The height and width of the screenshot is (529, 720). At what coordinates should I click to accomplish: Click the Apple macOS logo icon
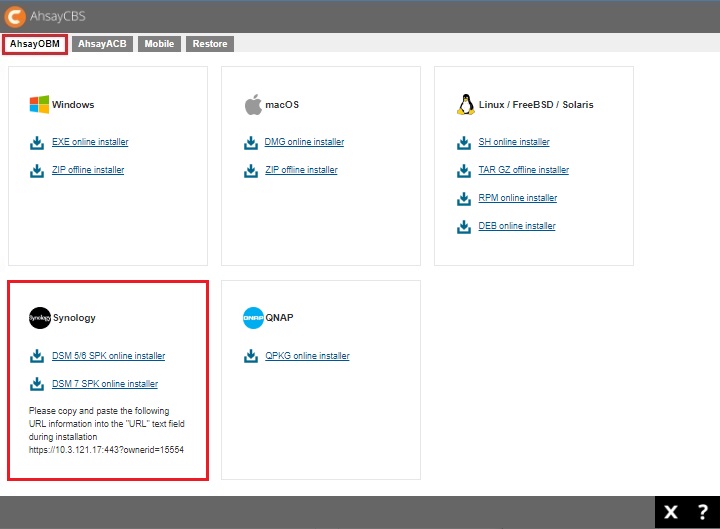[x=252, y=104]
